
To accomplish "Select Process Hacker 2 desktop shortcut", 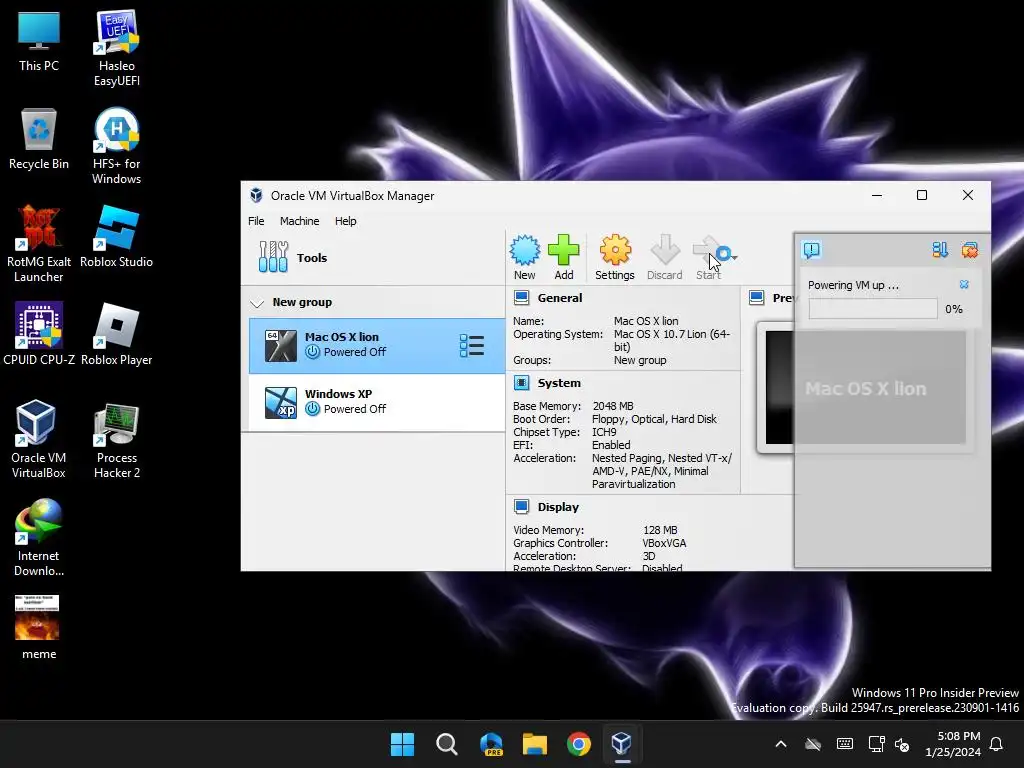I will [116, 440].
